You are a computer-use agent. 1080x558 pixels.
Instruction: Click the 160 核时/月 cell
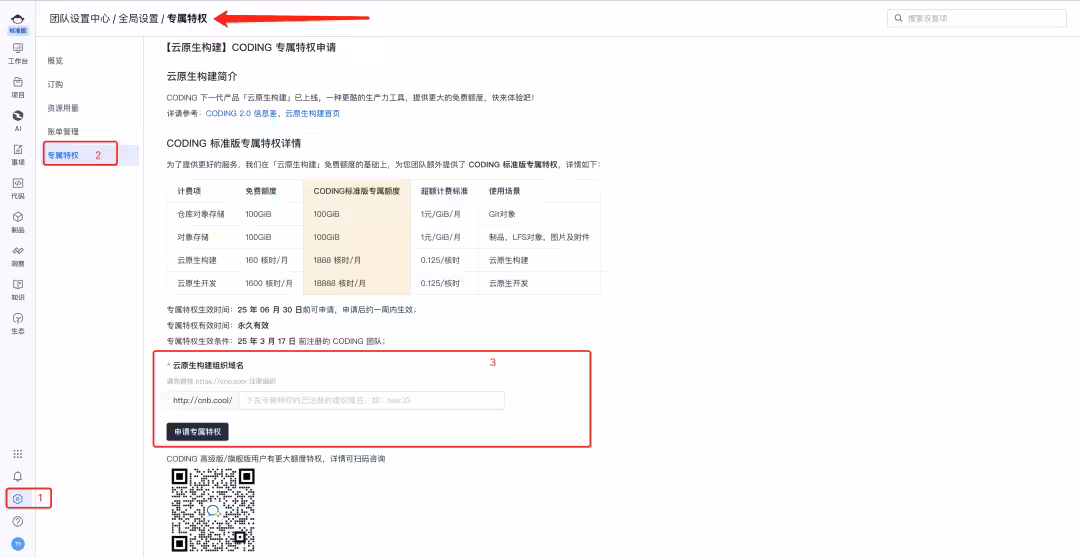point(267,260)
